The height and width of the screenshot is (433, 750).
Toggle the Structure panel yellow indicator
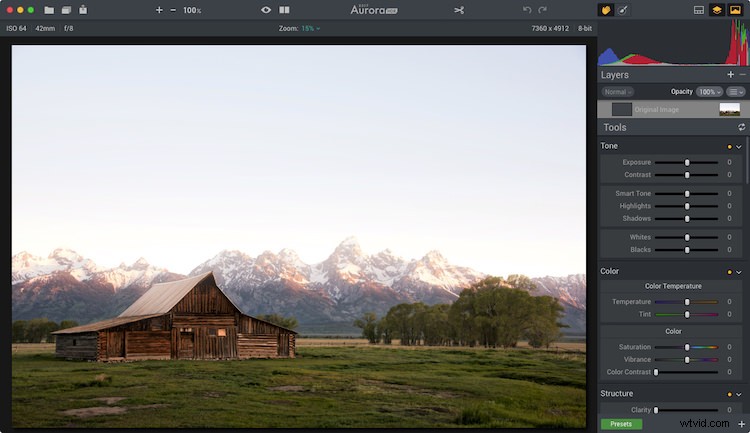(x=729, y=395)
